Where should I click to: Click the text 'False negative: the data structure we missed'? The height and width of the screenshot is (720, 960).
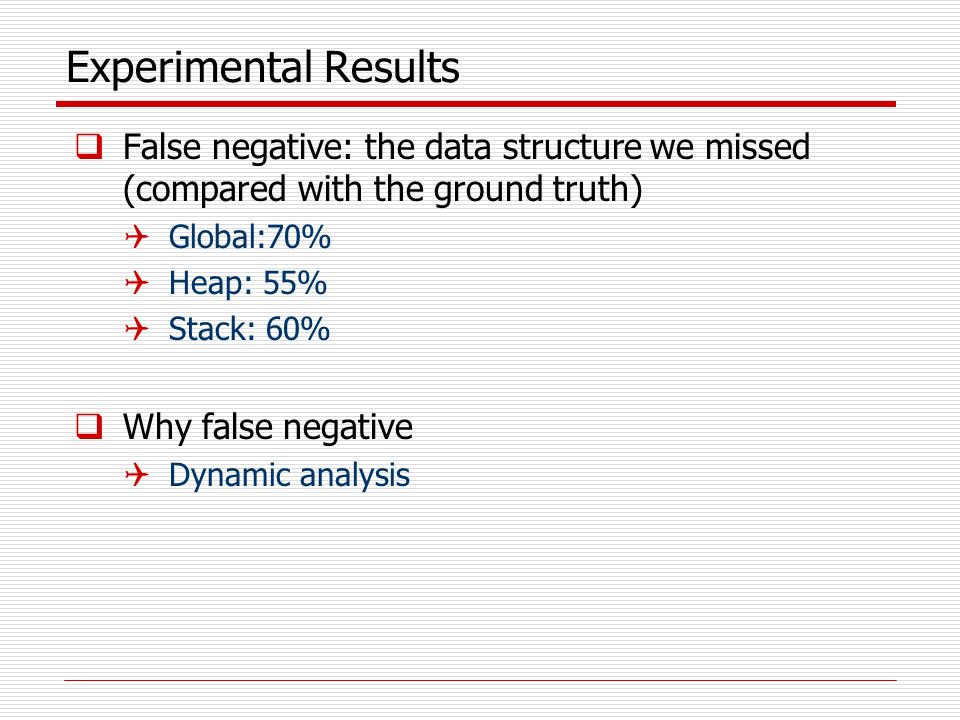click(466, 148)
